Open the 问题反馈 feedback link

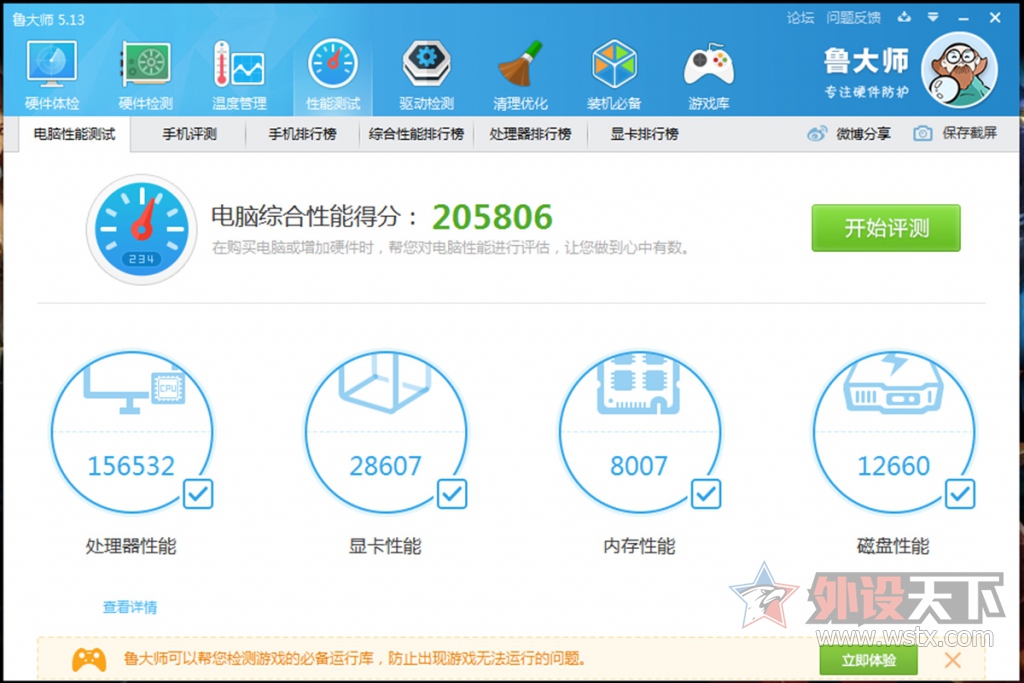854,18
